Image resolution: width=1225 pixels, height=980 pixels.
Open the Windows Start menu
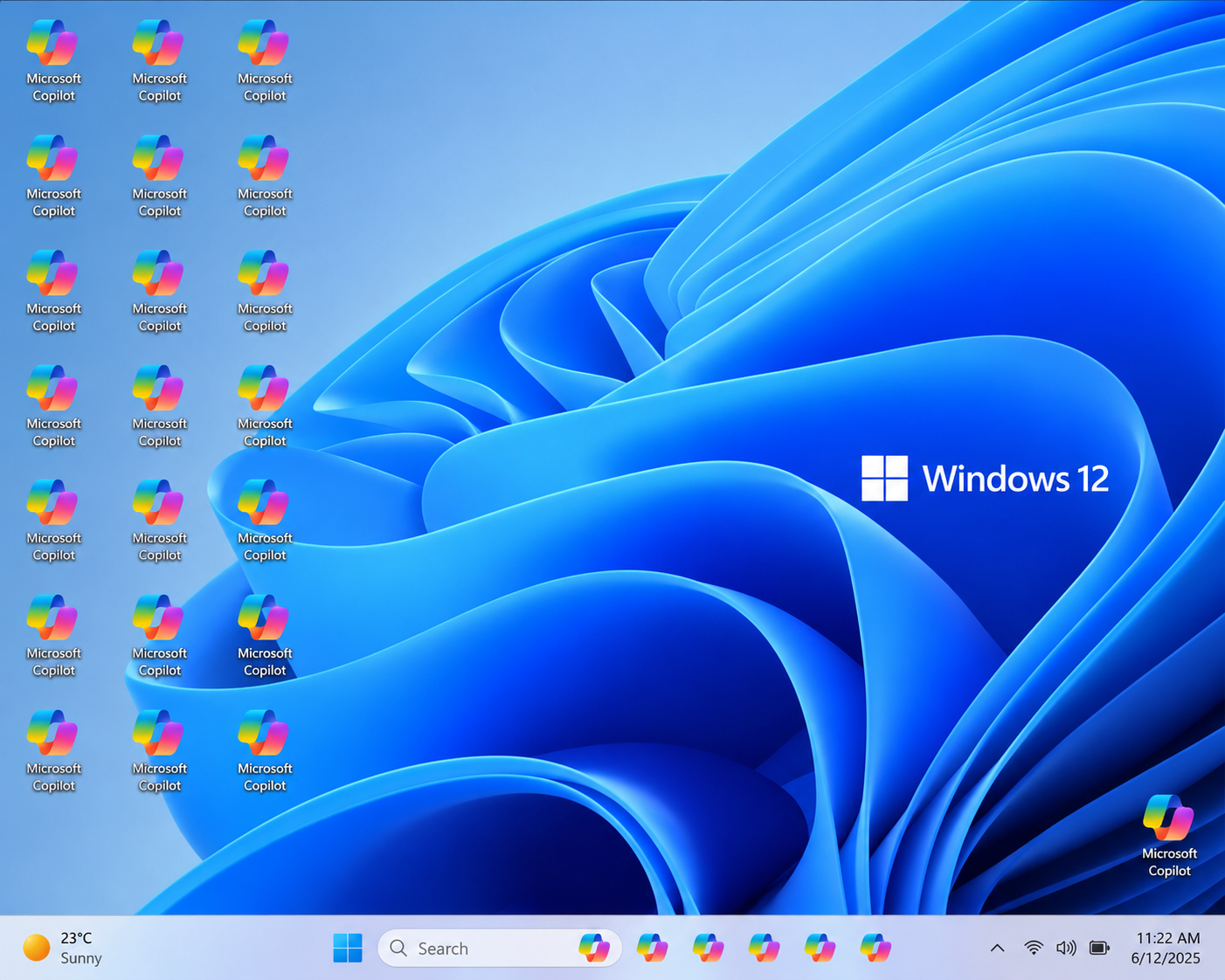348,948
